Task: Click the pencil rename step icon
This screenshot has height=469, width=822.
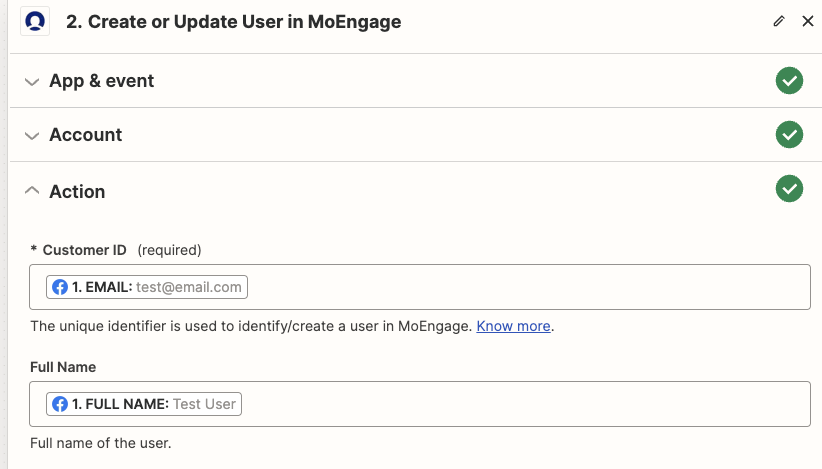Action: click(x=779, y=21)
